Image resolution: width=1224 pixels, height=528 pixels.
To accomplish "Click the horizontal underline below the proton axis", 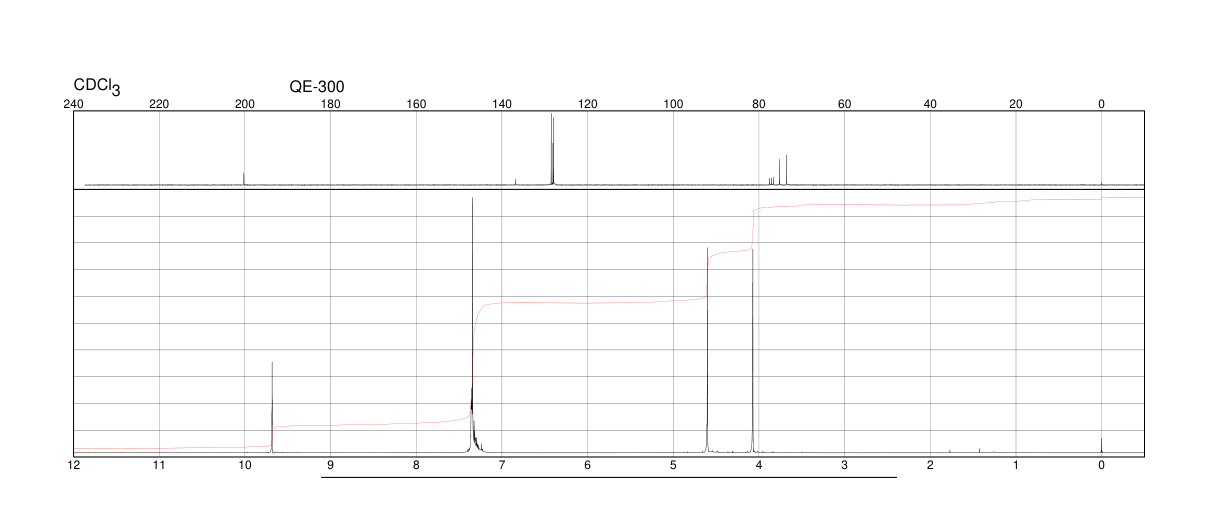I will [608, 477].
